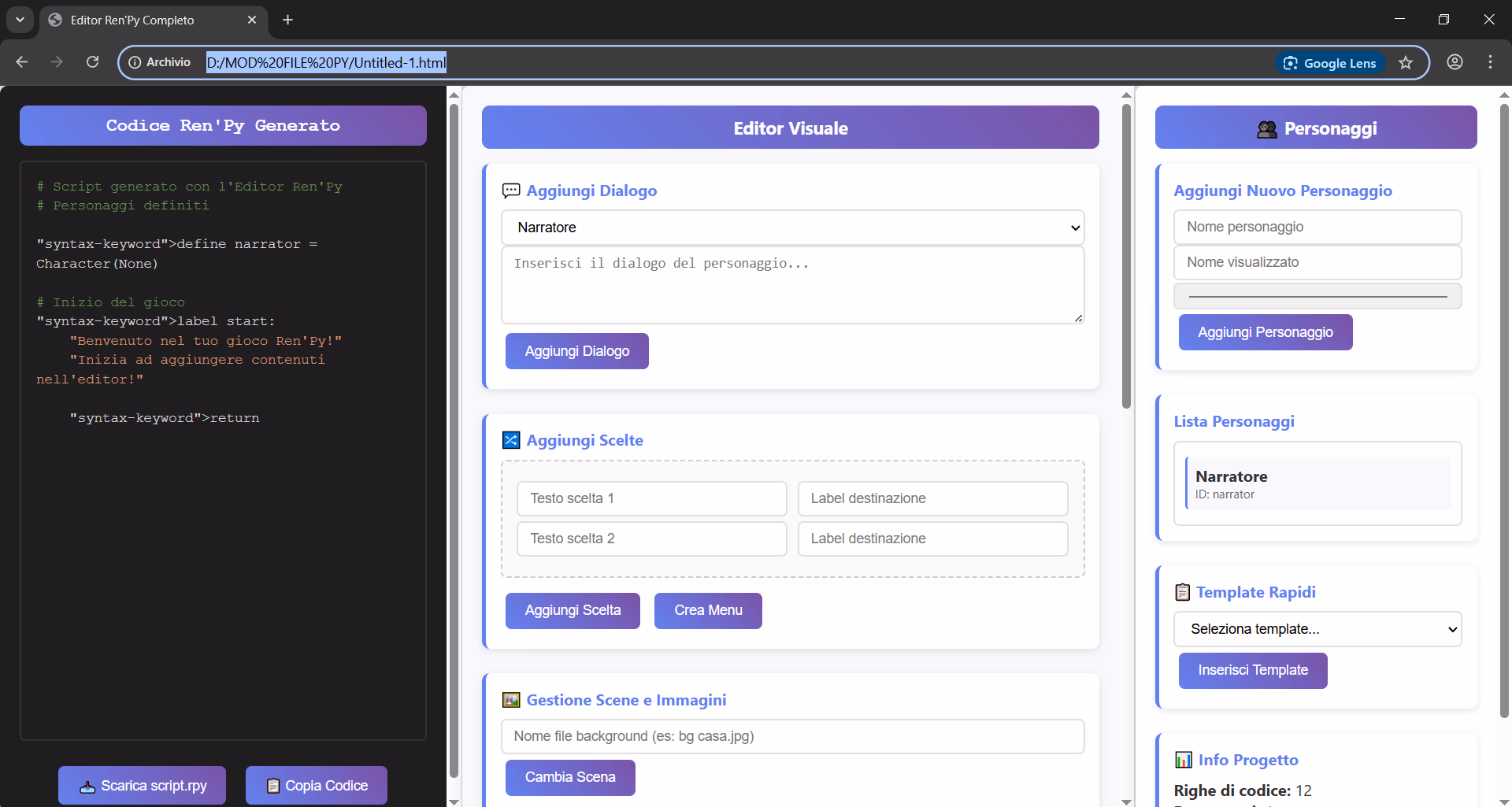1512x807 pixels.
Task: Click the background file name field
Action: pyautogui.click(x=792, y=736)
